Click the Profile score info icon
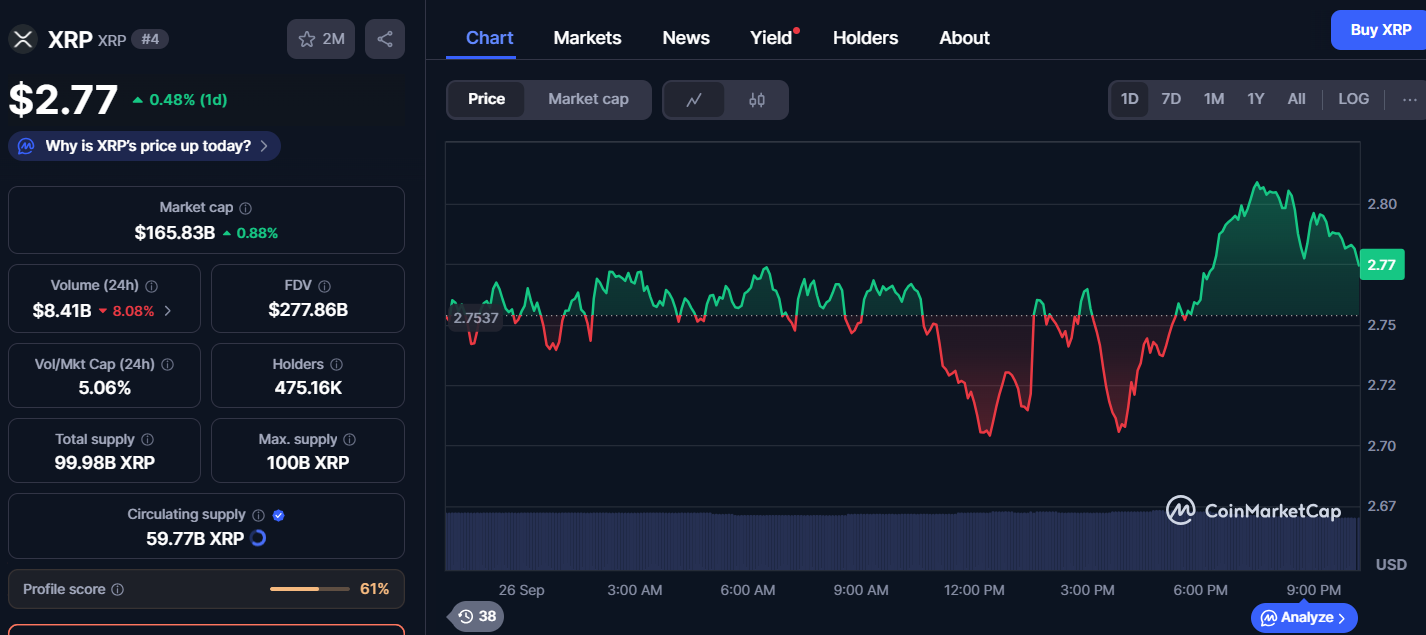 pos(117,590)
